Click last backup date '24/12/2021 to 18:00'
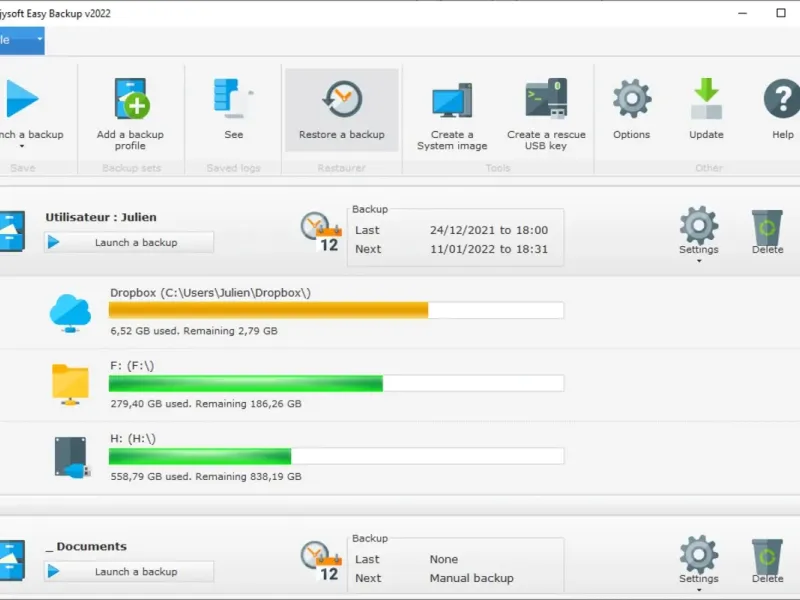The image size is (800, 600). pos(489,230)
